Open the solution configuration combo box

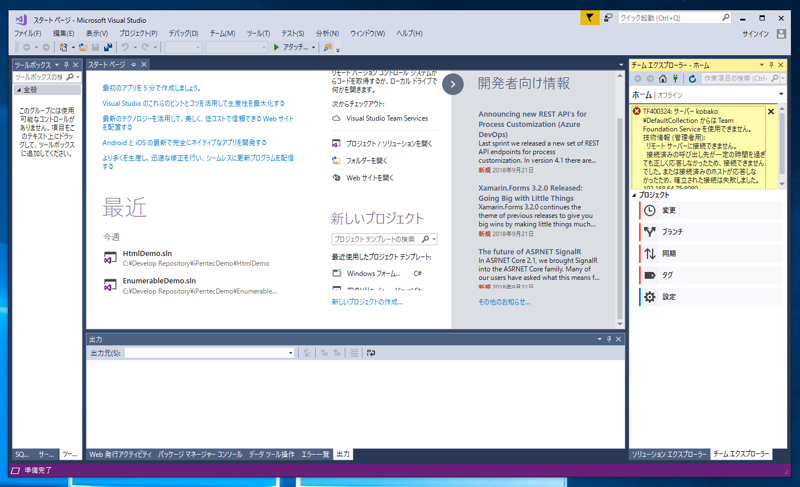(183, 47)
